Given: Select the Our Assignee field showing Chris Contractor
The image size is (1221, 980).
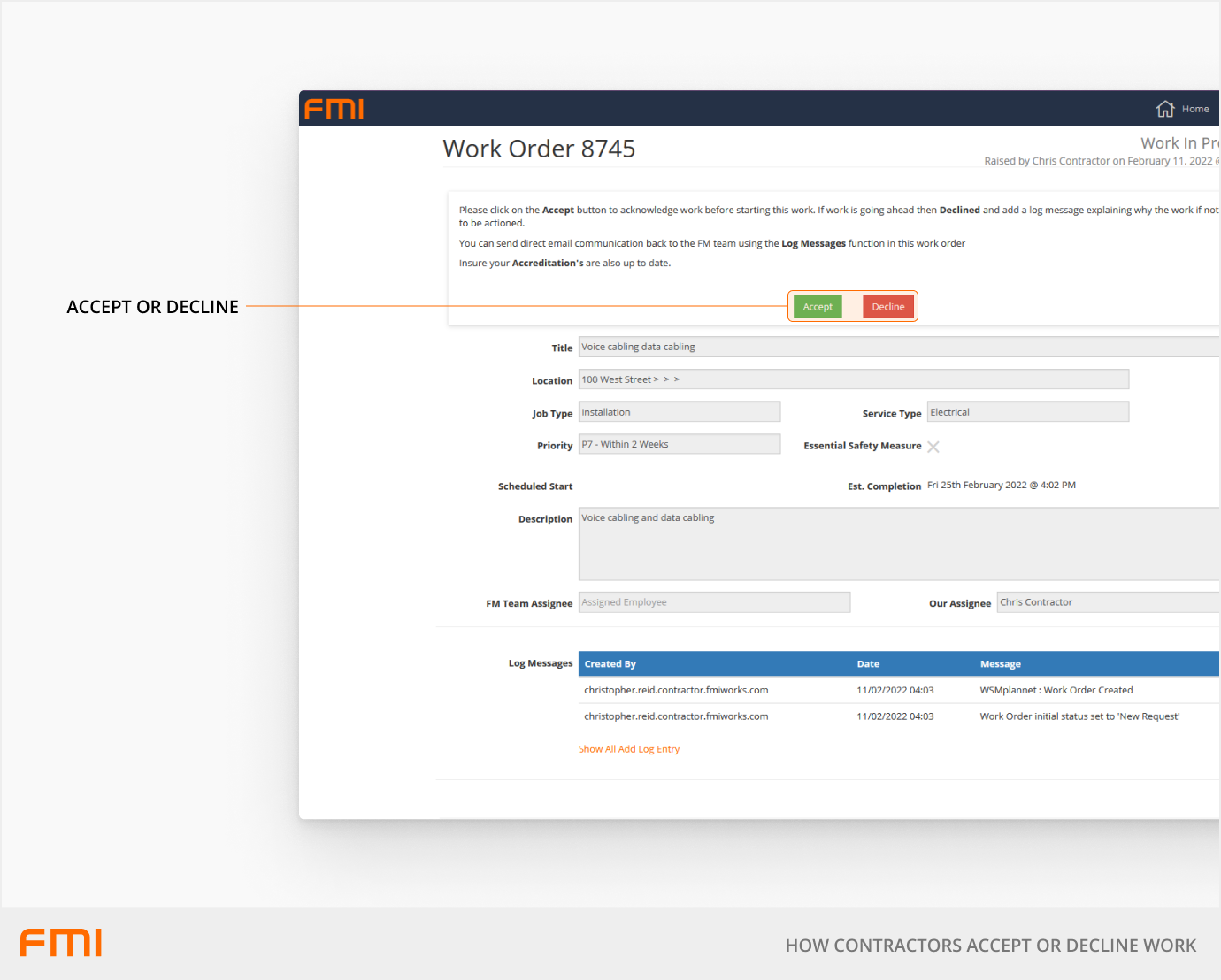Looking at the screenshot, I should [1107, 602].
